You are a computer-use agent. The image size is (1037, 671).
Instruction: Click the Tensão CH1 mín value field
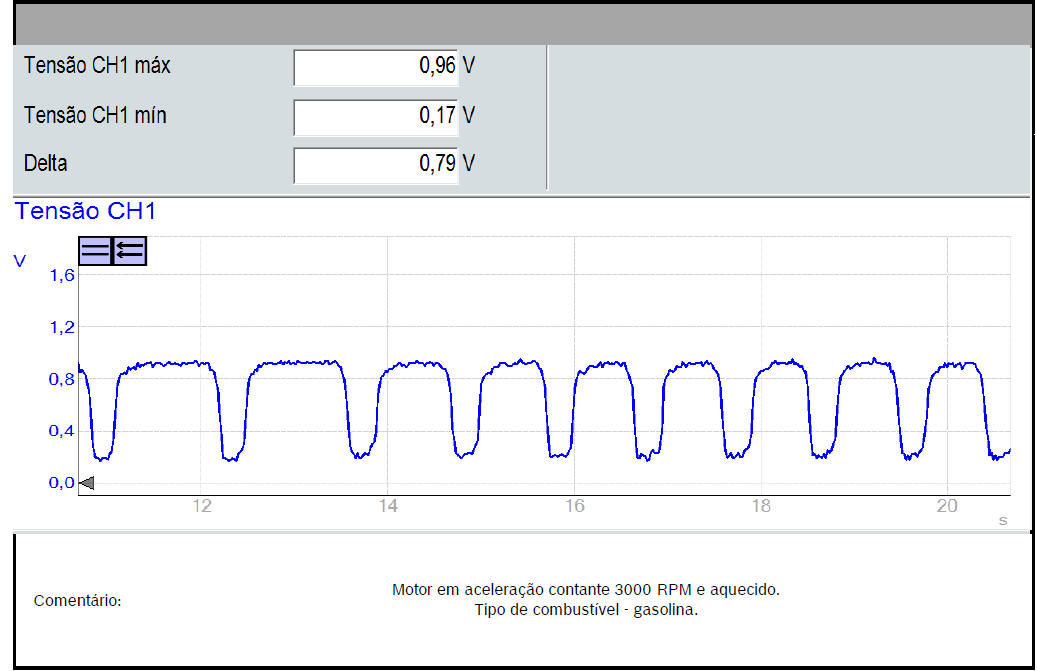pos(376,116)
